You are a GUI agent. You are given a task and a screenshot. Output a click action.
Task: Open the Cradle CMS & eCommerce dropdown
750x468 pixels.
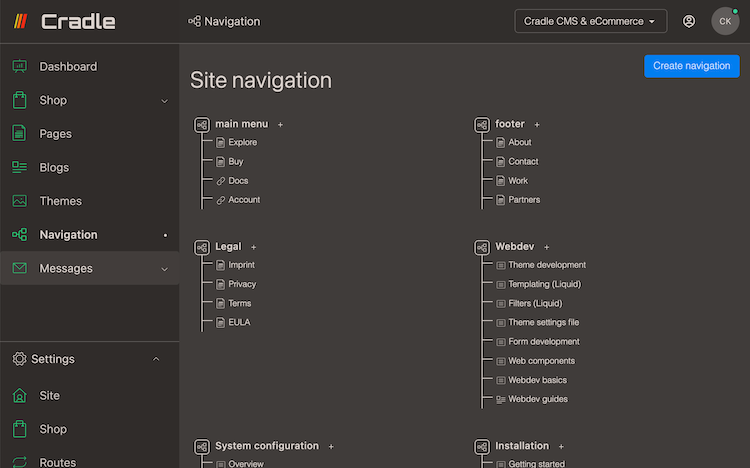590,21
